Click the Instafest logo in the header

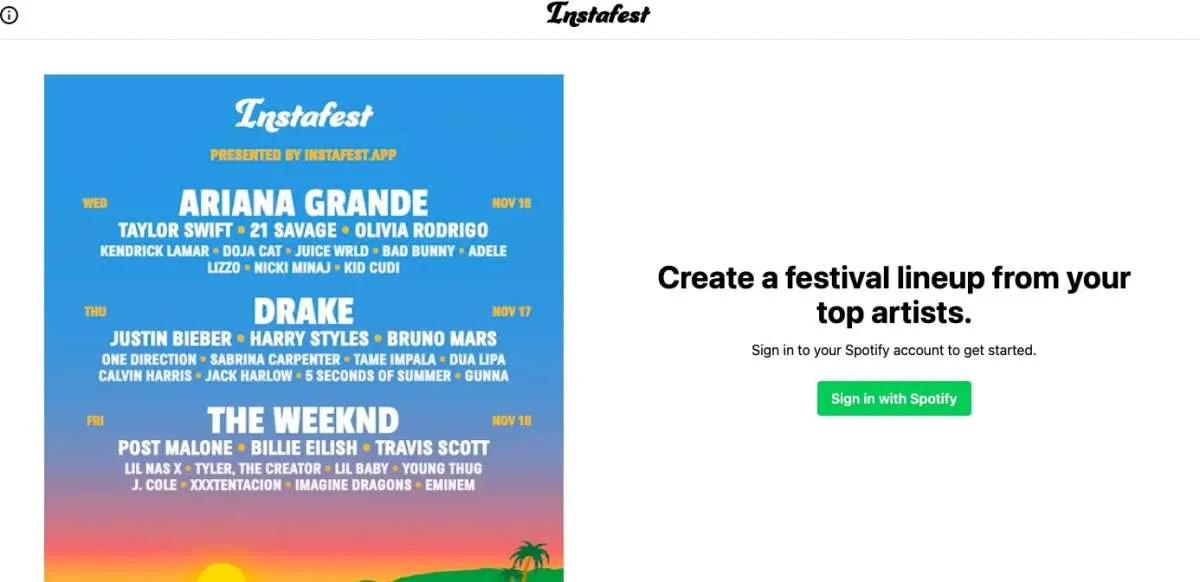598,14
